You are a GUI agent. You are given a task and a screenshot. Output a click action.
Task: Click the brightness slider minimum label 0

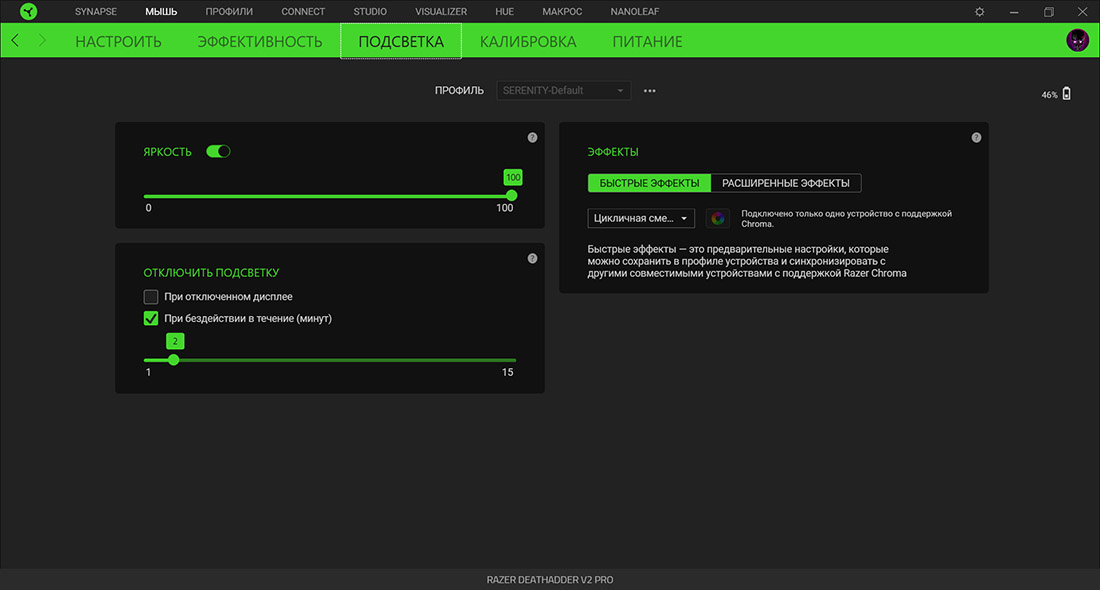click(x=148, y=208)
